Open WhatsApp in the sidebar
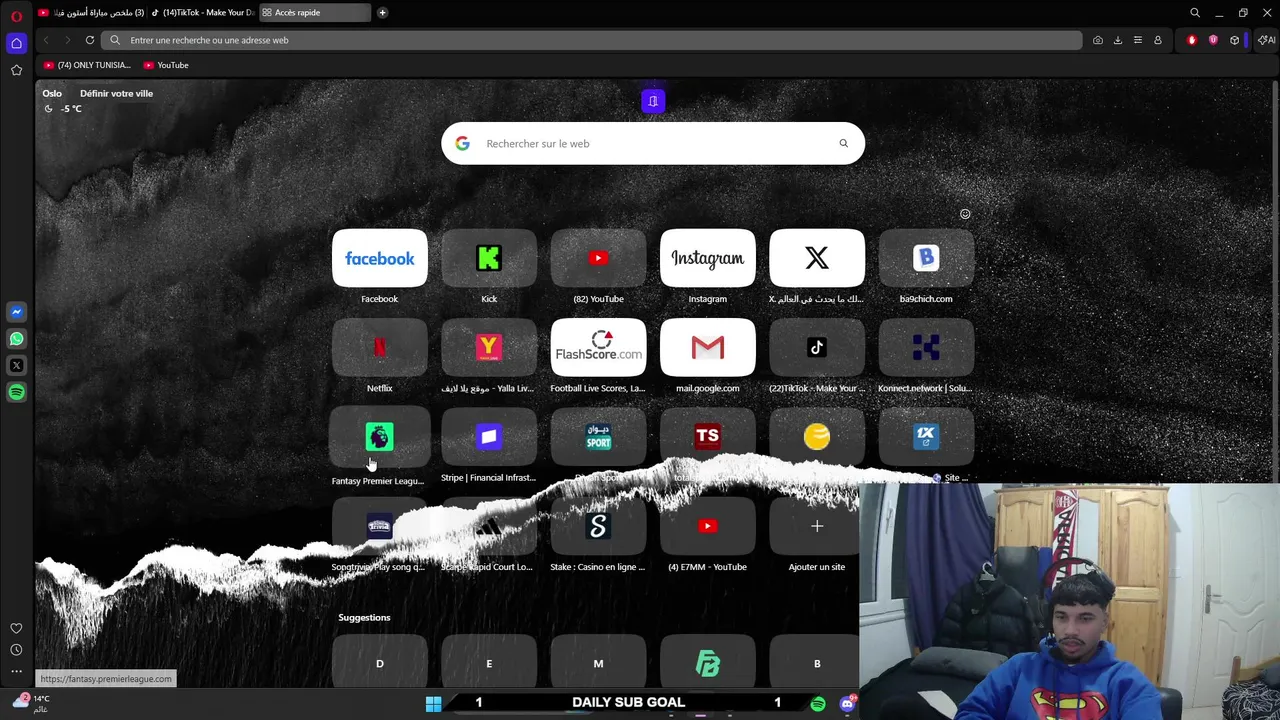 (16, 339)
